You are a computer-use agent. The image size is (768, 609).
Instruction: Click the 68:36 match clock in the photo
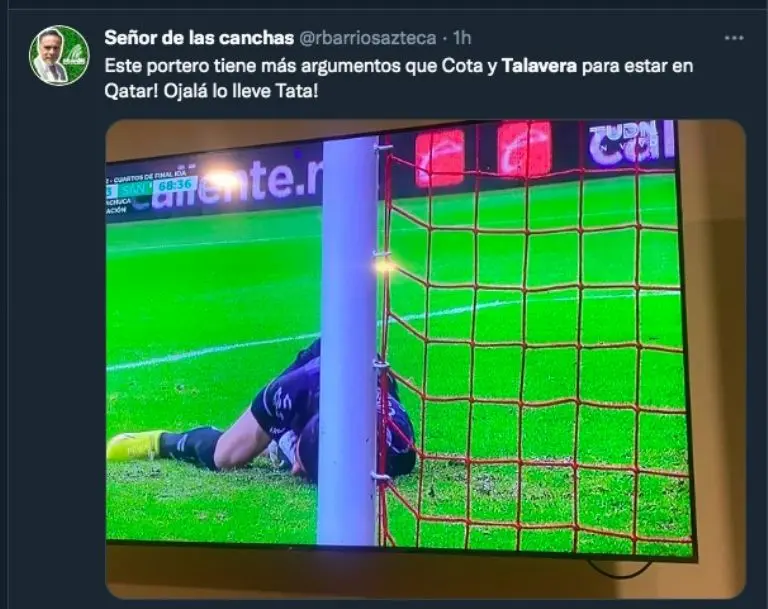(175, 186)
